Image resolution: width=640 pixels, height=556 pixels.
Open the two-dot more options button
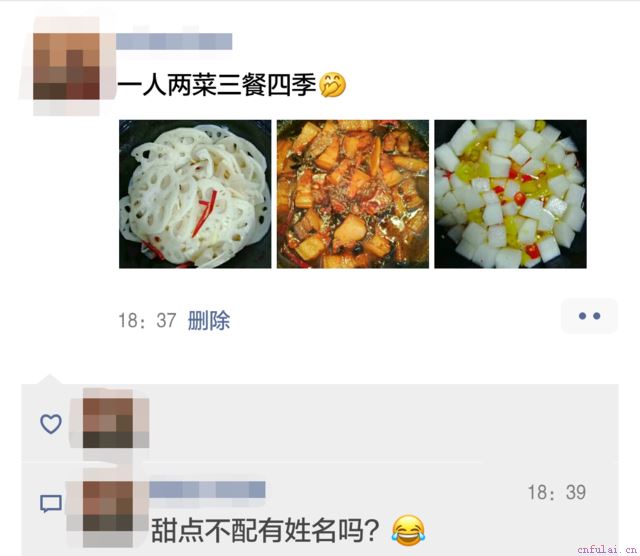click(589, 316)
